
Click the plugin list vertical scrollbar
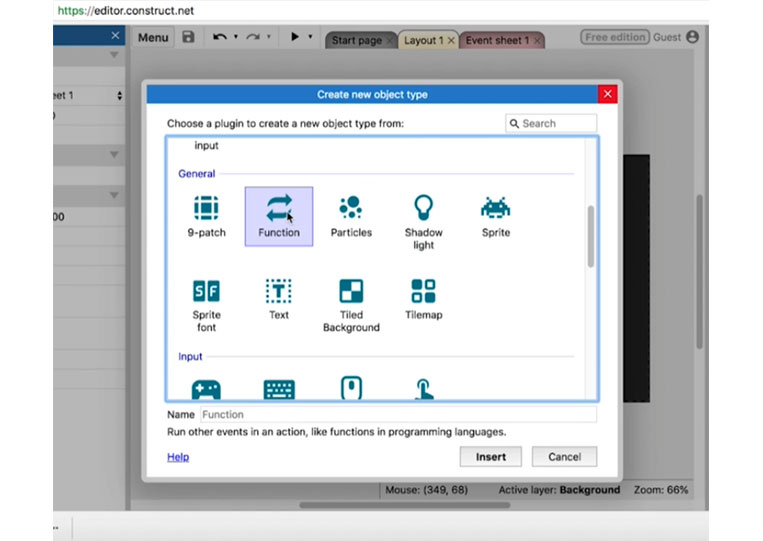591,236
